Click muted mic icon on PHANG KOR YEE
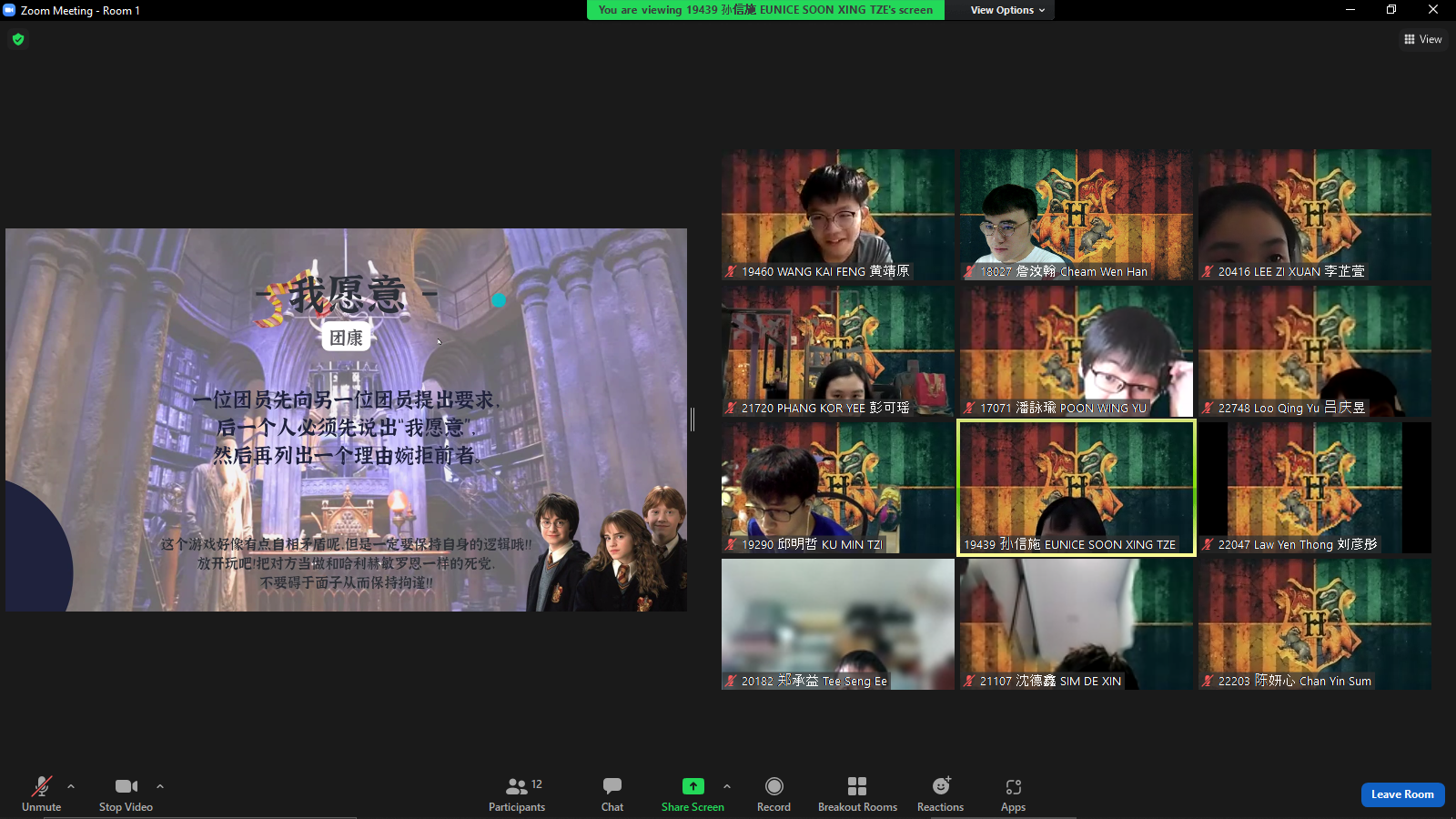 pos(731,408)
